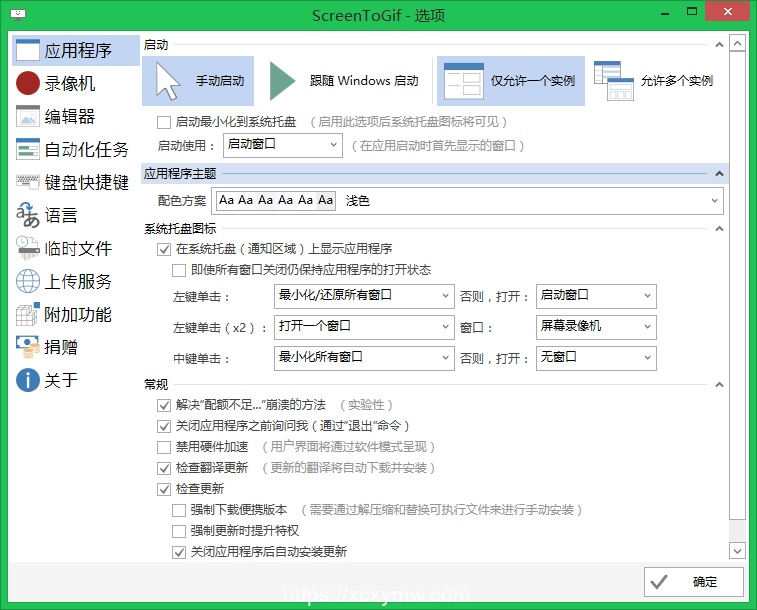
Task: Click scrollbar up arrow
Action: coord(737,43)
